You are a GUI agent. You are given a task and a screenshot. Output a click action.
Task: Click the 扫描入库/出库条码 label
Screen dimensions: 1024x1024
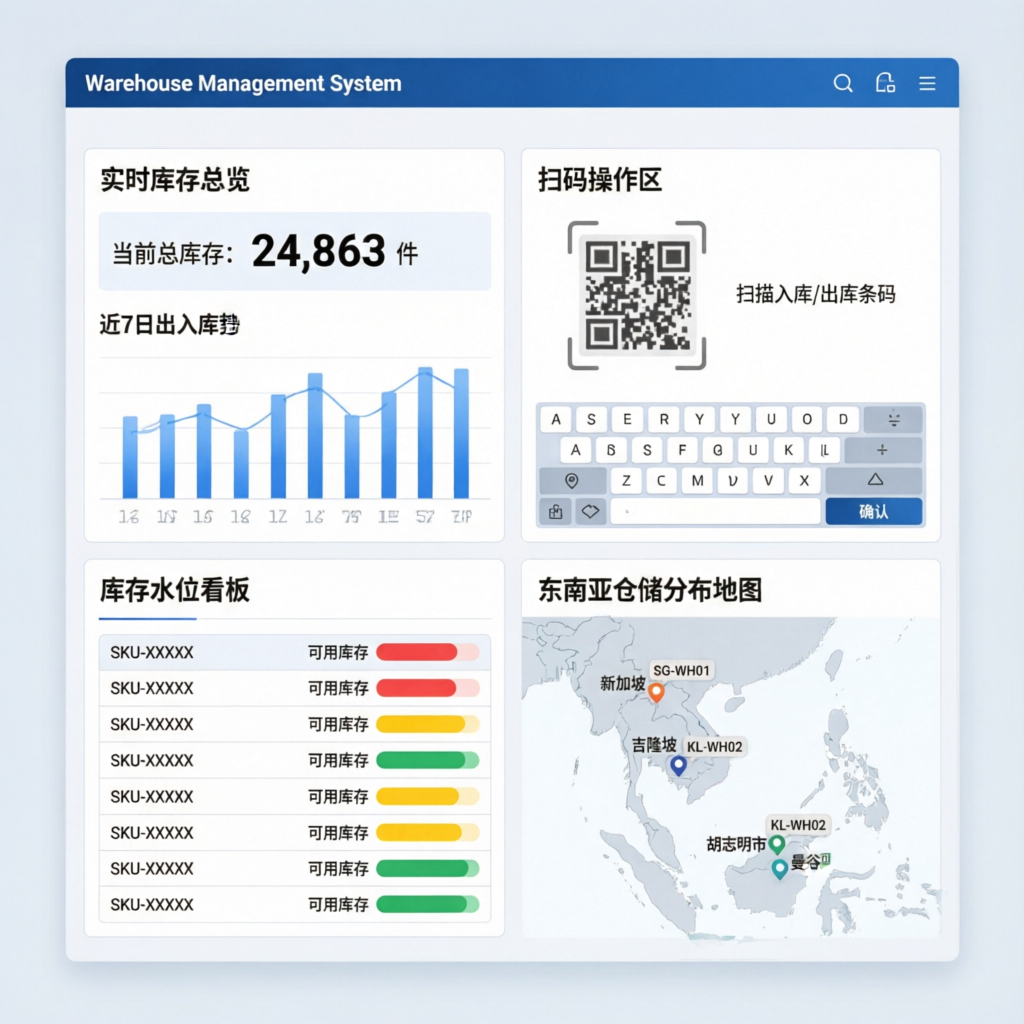click(816, 295)
